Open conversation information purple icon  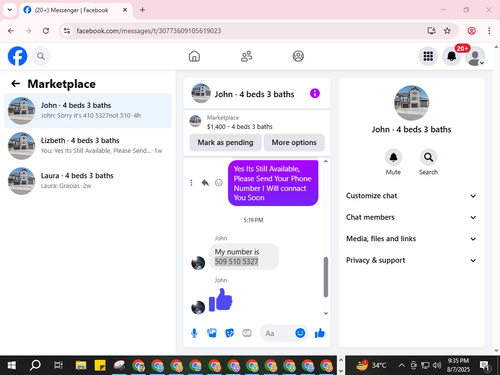(x=315, y=93)
